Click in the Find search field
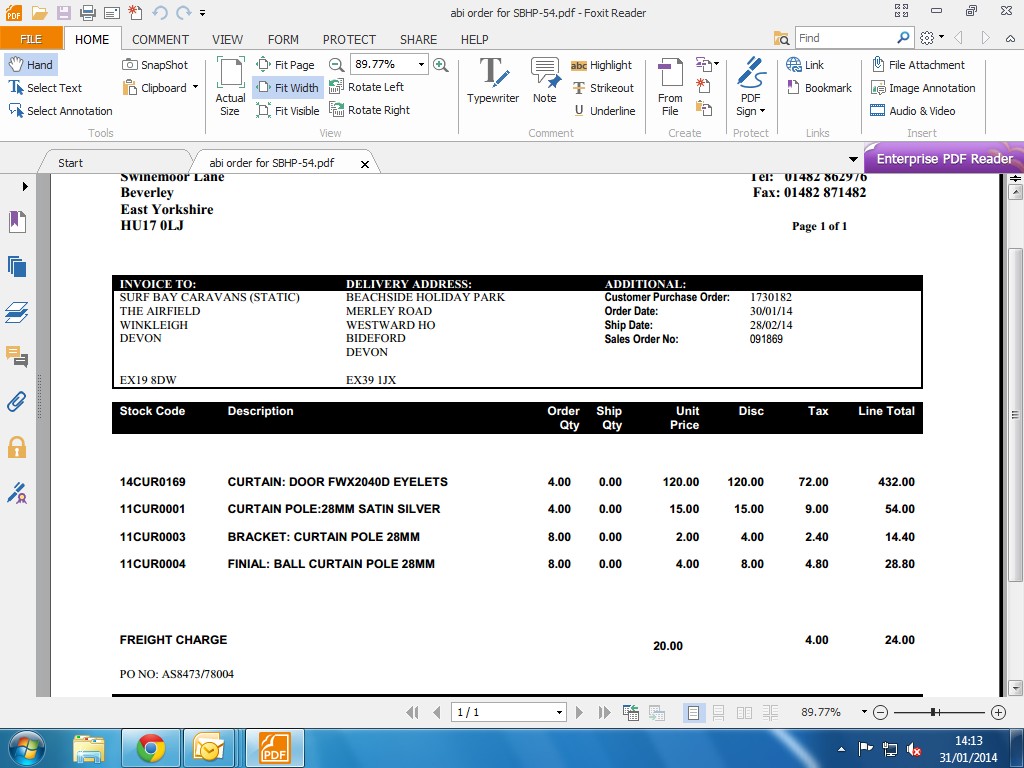1024x768 pixels. tap(845, 38)
